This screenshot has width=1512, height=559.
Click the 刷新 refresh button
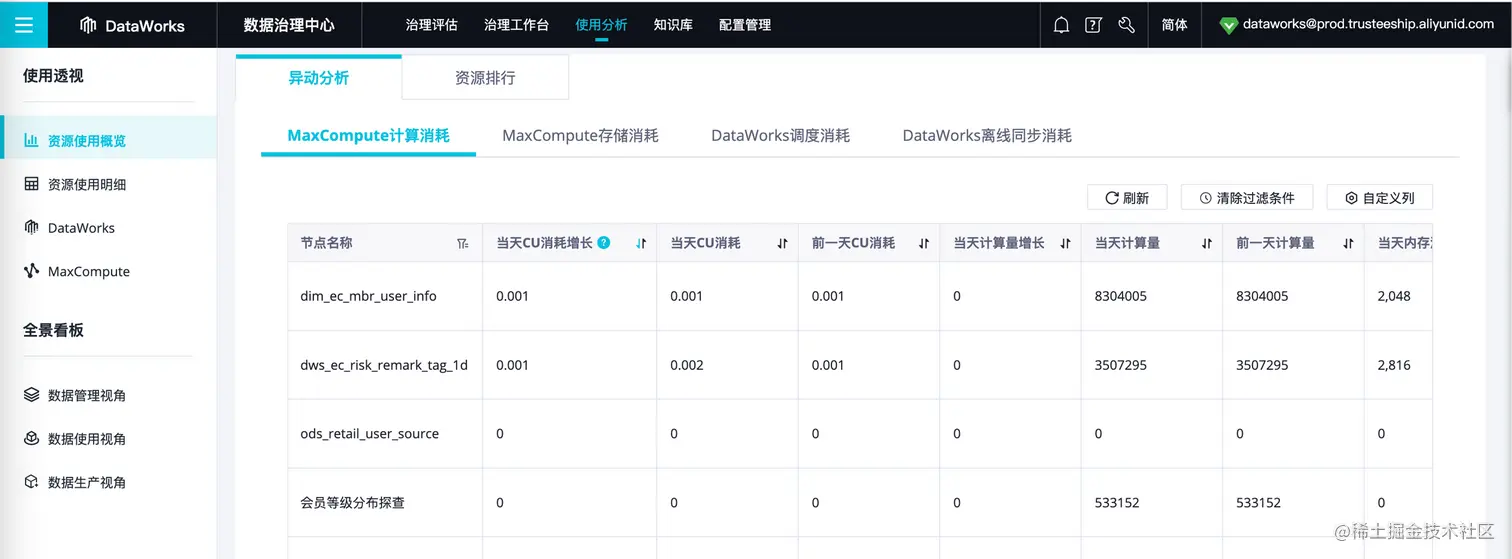(x=1127, y=197)
